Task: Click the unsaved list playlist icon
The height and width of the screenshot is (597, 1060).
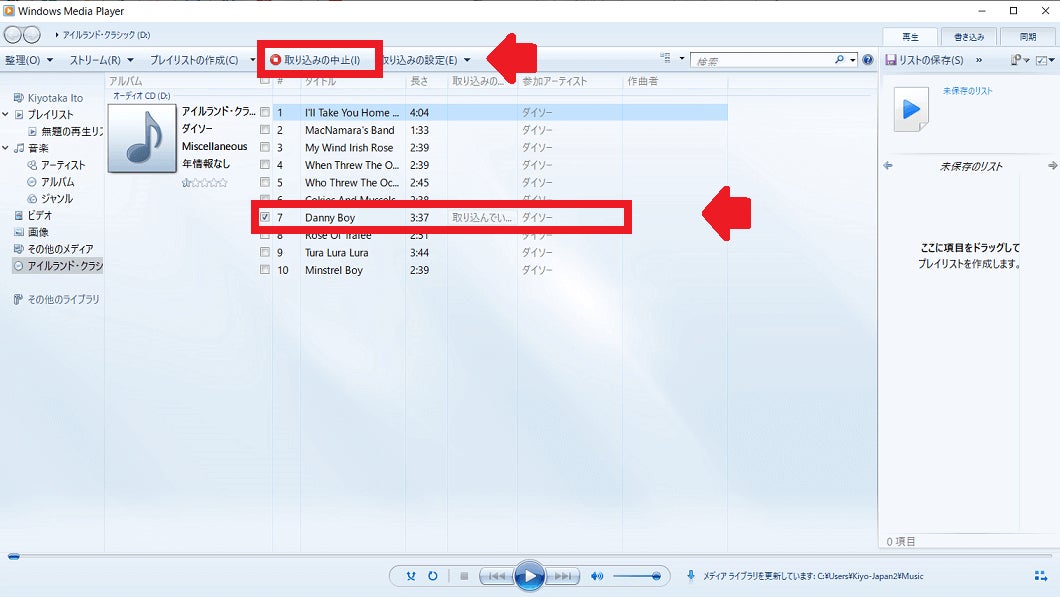Action: (x=911, y=109)
